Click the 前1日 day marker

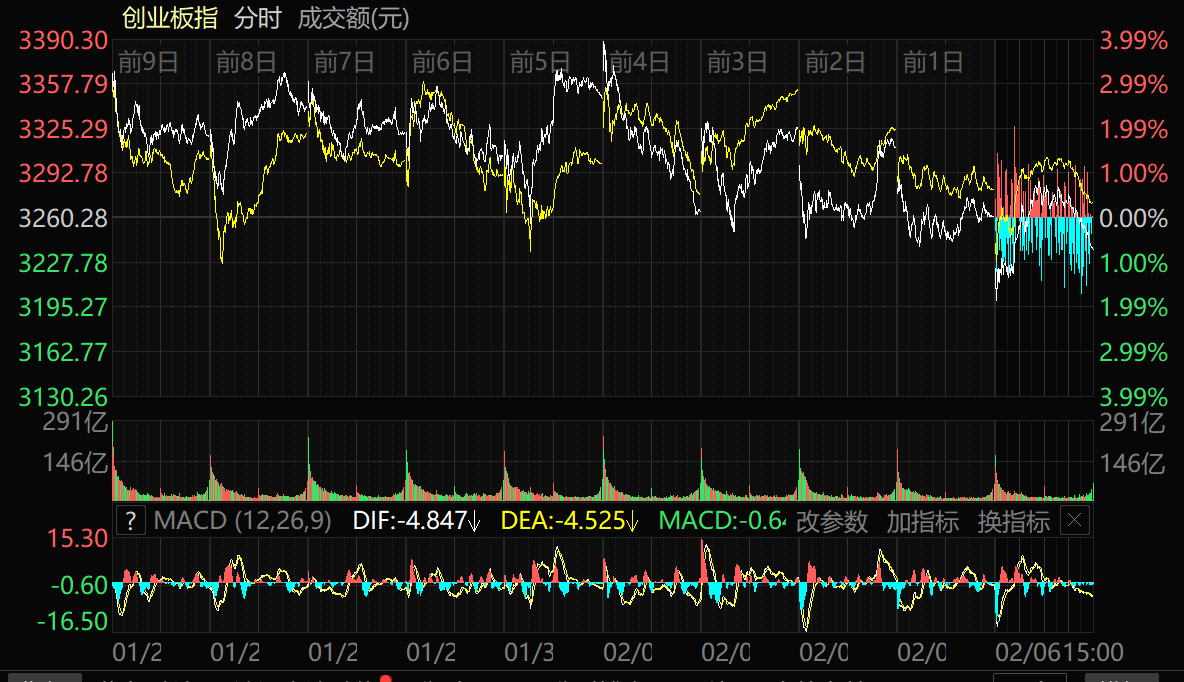point(933,62)
